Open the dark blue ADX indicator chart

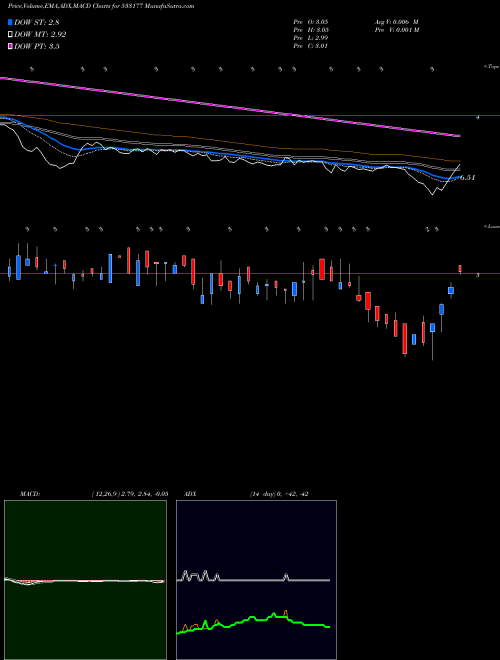[256, 580]
